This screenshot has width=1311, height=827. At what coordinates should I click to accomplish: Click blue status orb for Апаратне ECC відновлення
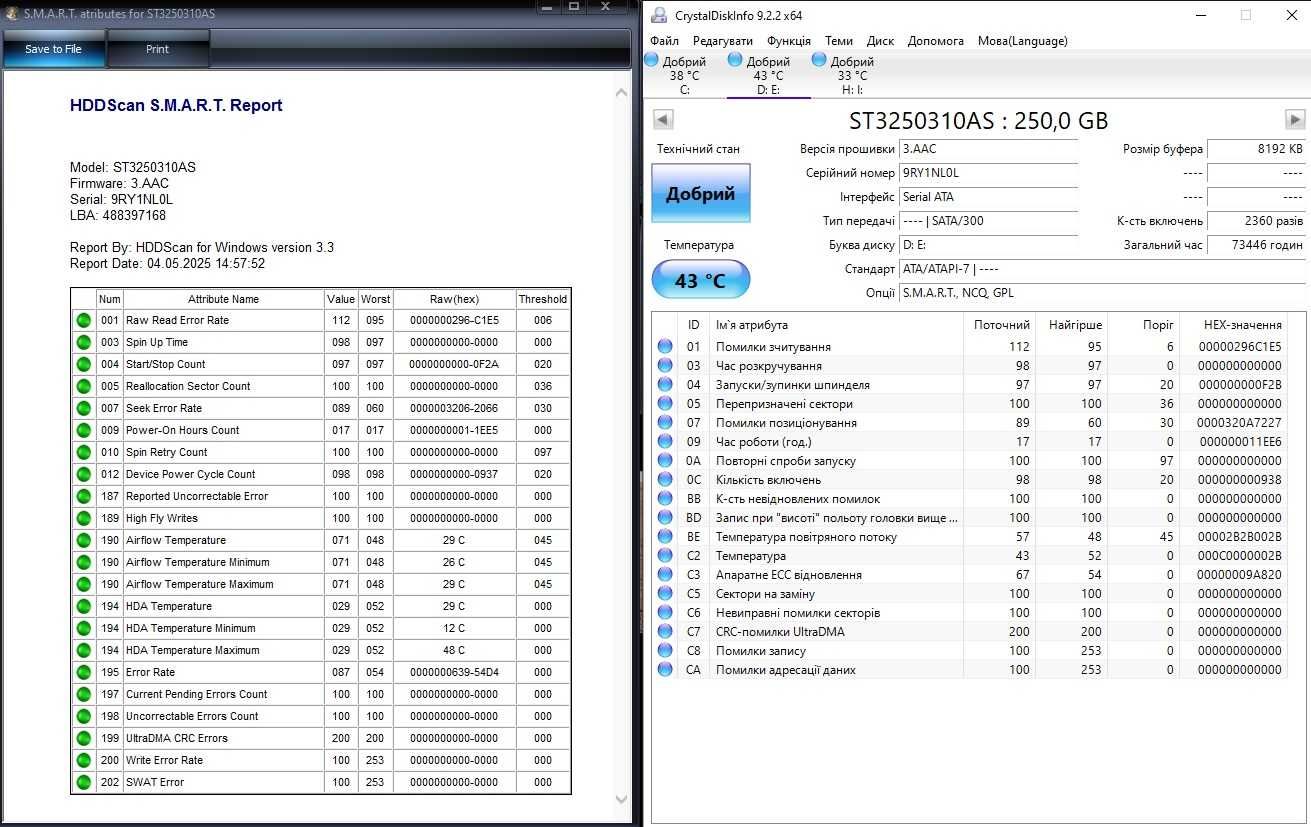(665, 574)
